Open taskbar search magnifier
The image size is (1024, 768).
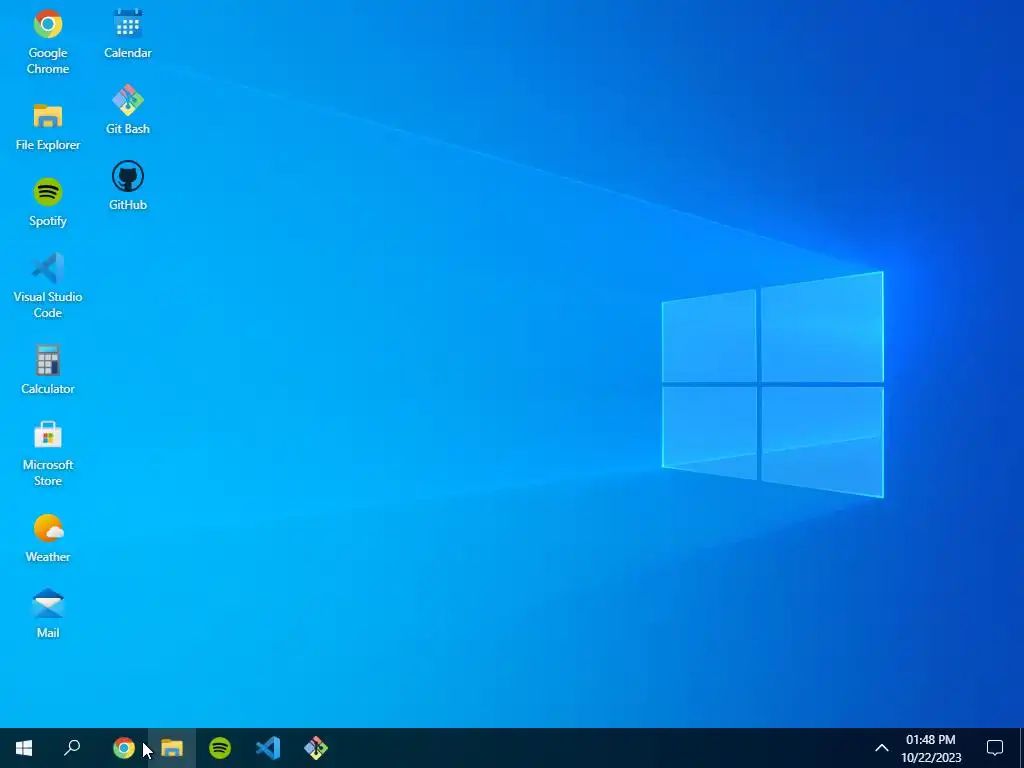72,748
